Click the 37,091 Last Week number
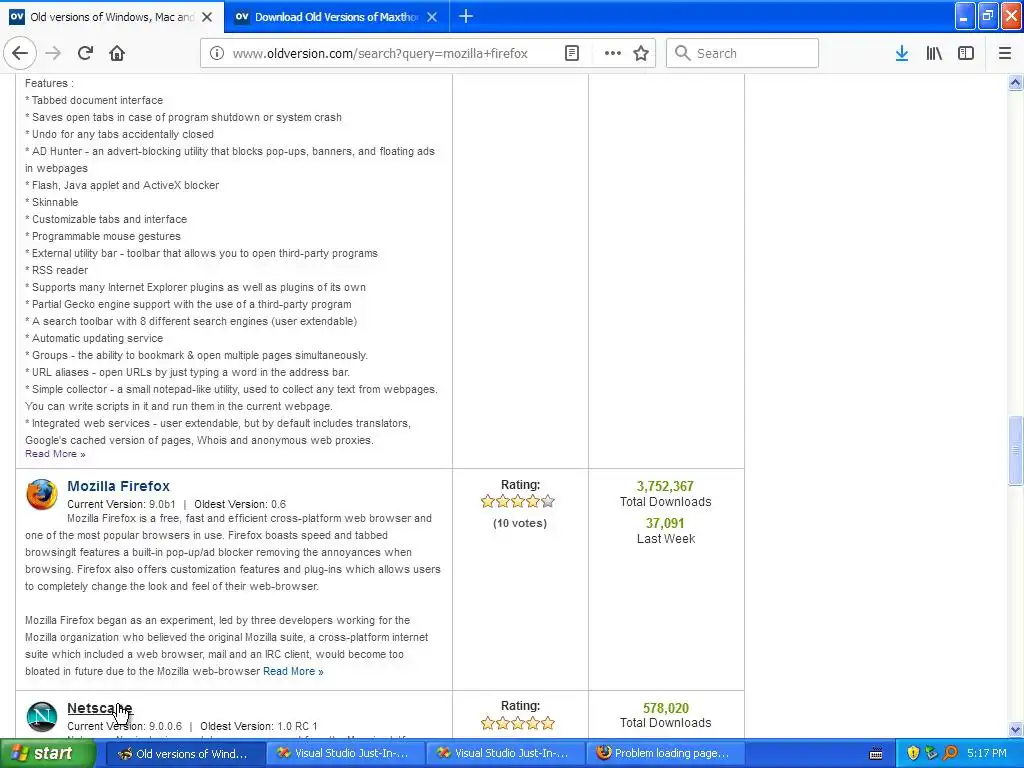 click(665, 523)
